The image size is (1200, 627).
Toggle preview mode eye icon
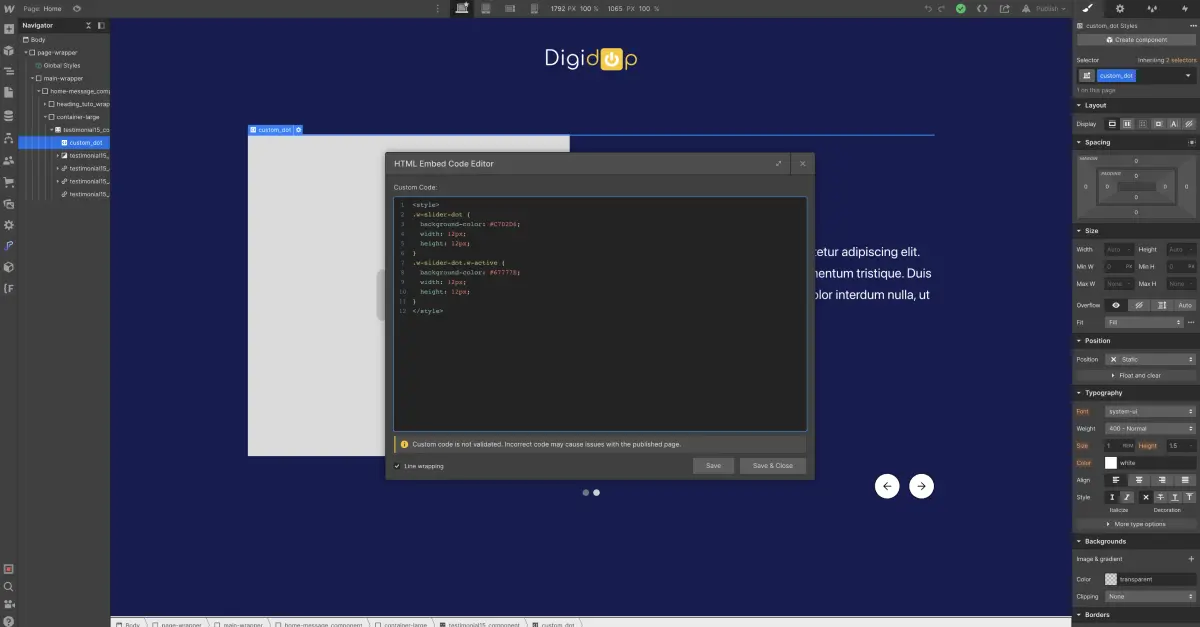coord(76,8)
